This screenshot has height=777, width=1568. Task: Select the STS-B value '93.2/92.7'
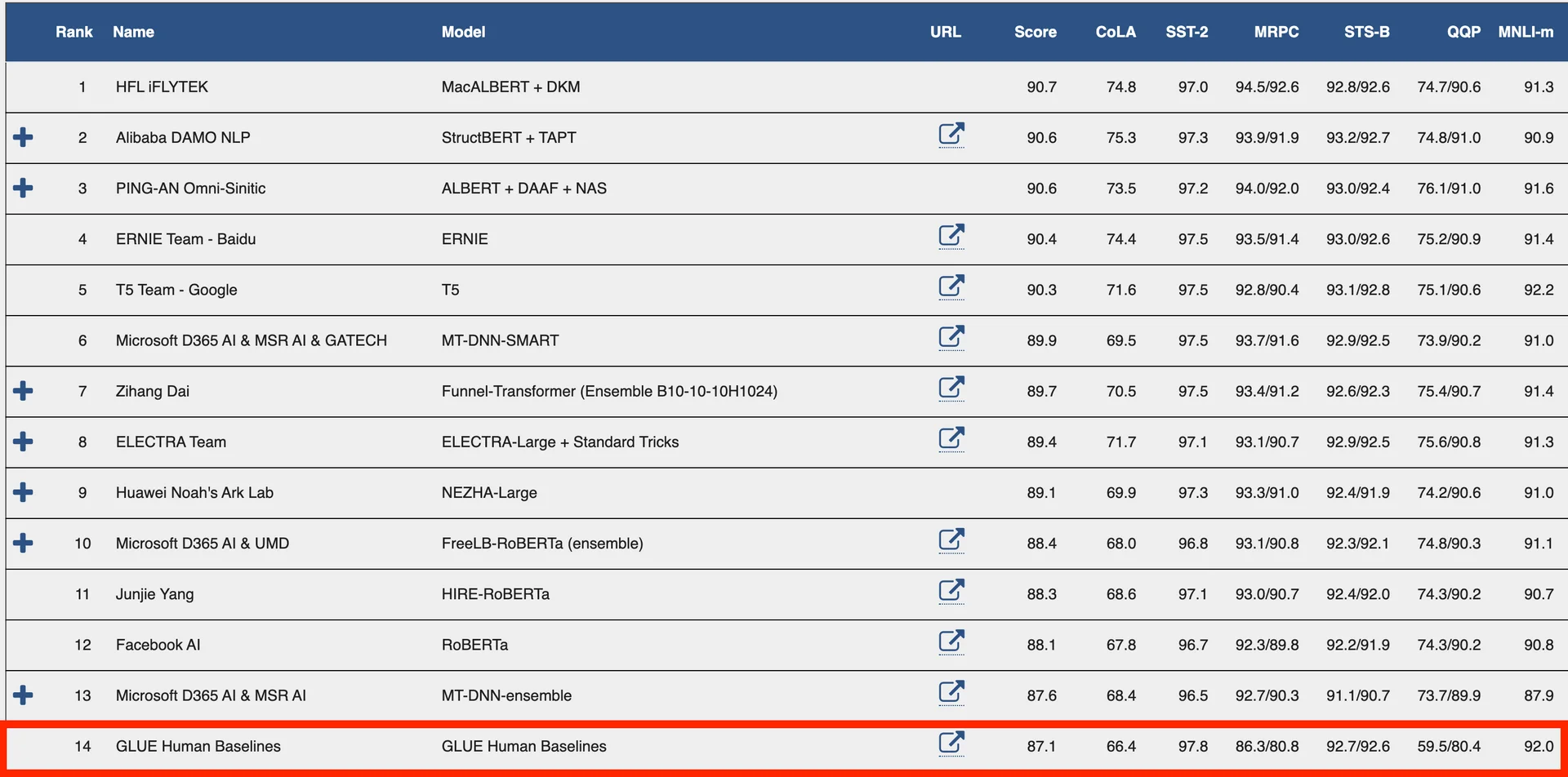click(x=1358, y=137)
